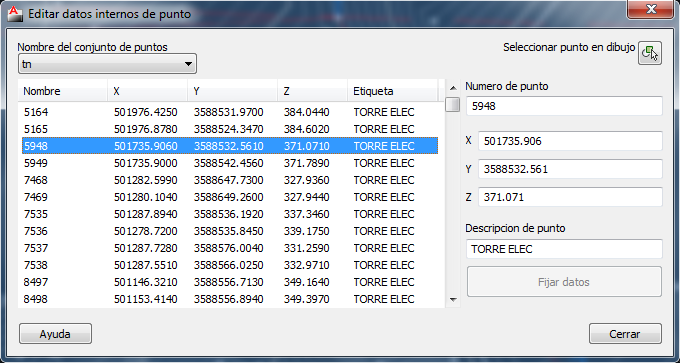
Task: Click the Fijar datos button
Action: (x=564, y=282)
